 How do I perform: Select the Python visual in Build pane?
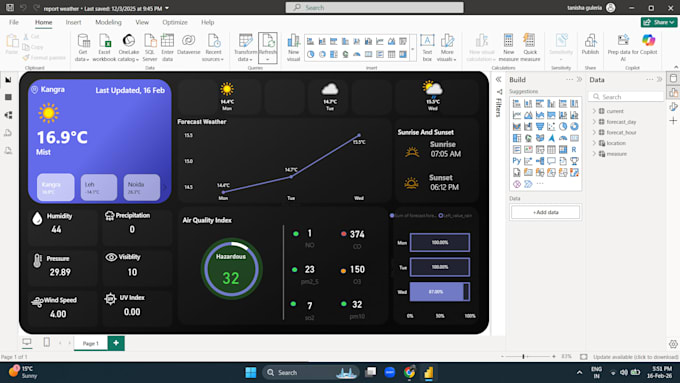tap(517, 161)
